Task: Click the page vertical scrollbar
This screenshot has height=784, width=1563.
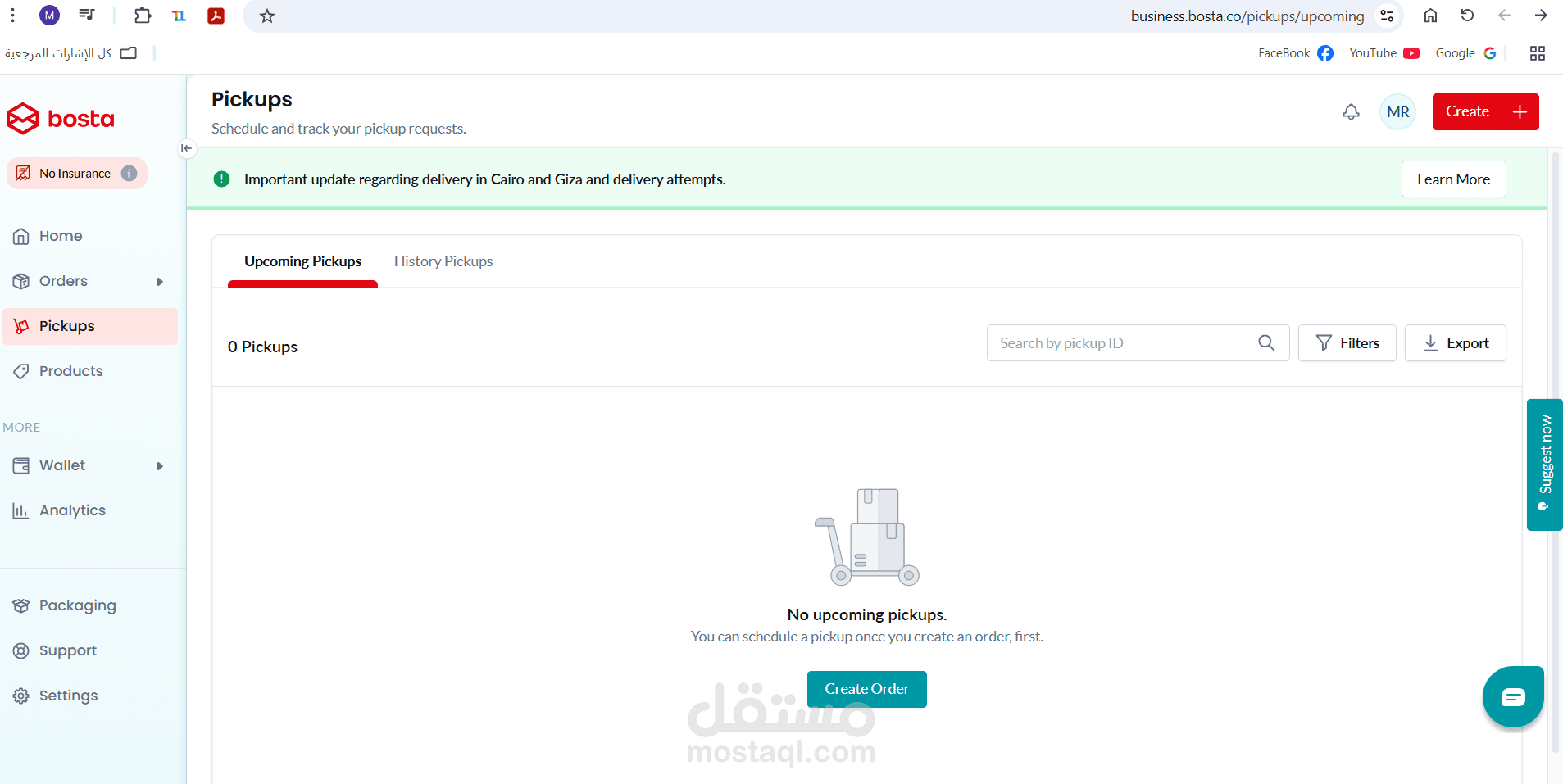Action: click(x=1555, y=451)
